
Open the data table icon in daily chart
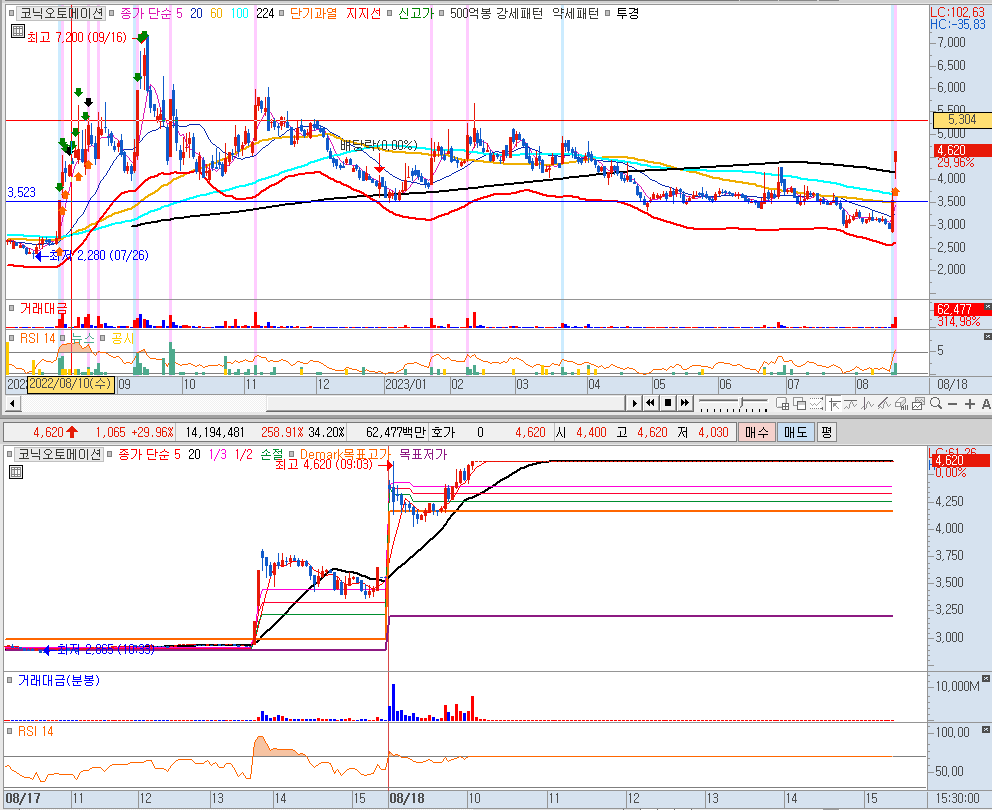coord(17,30)
